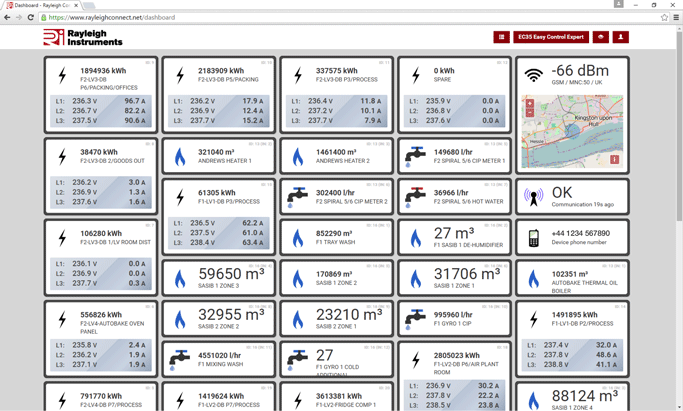Image resolution: width=683 pixels, height=411 pixels.
Task: Click the 995960 l/hr reading
Action: 453,315
